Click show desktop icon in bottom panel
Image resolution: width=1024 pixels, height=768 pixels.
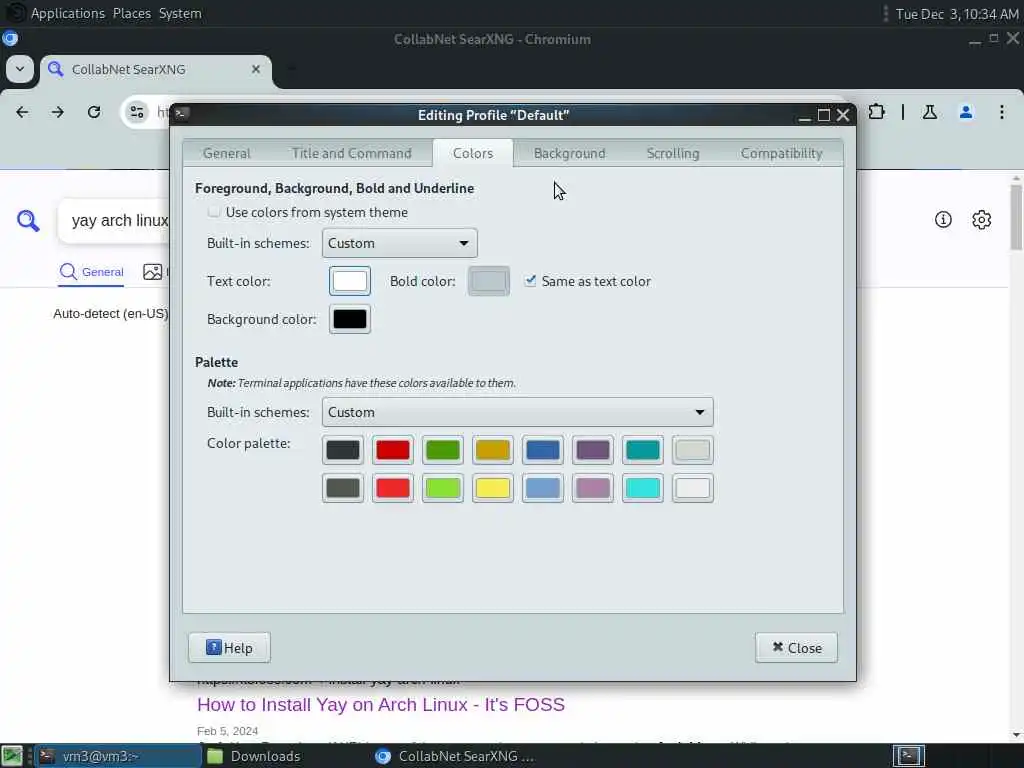[12, 756]
